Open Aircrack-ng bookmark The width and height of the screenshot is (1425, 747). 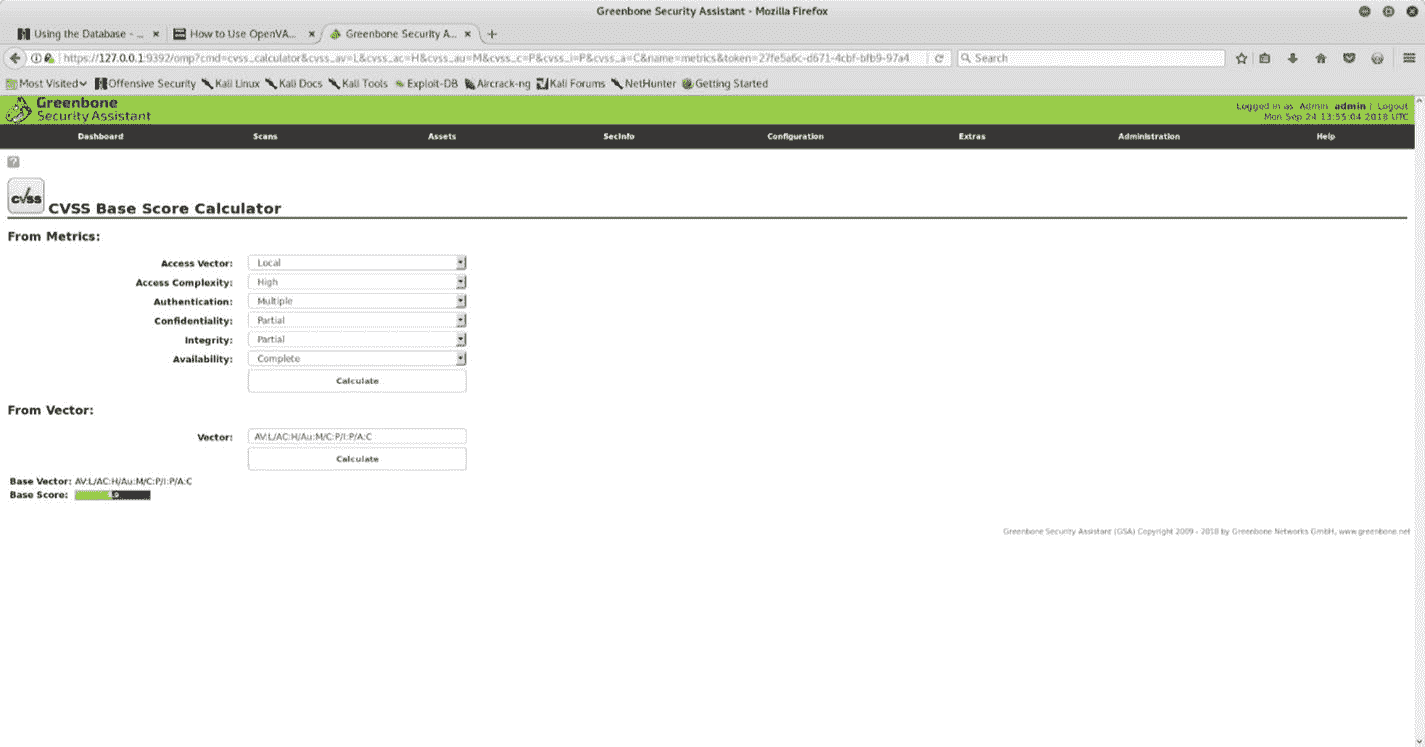497,84
